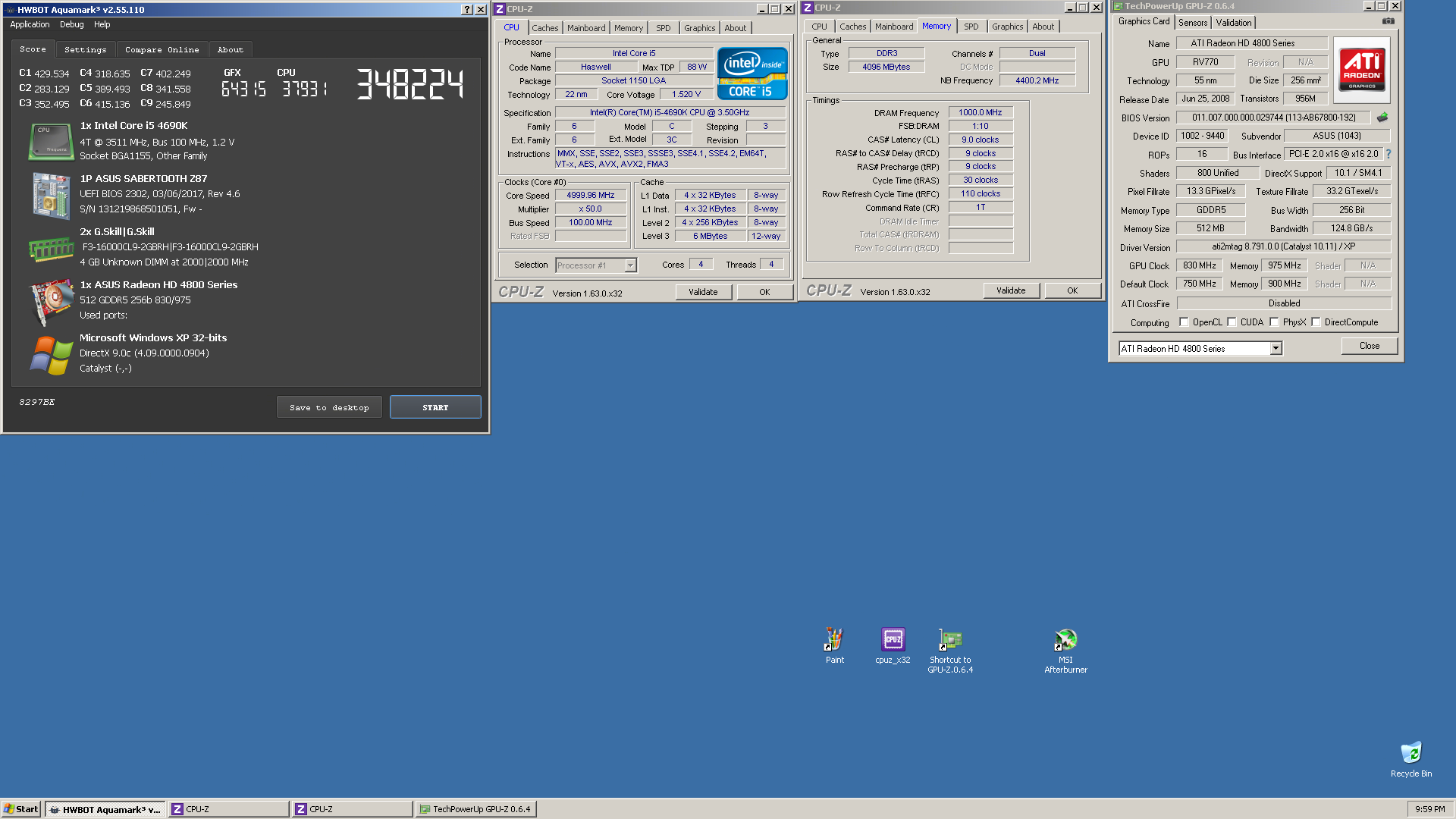1456x819 pixels.
Task: Click the START button in Aquamark
Action: 435,407
